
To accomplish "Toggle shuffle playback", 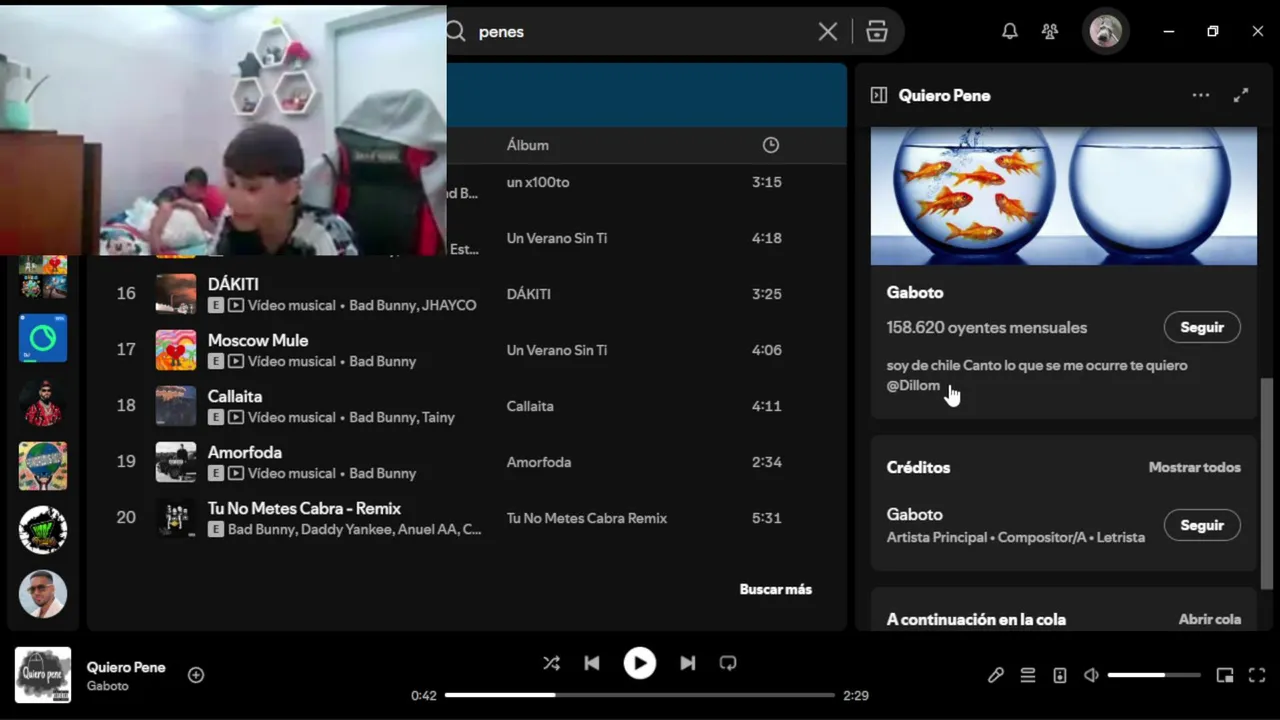I will (551, 663).
